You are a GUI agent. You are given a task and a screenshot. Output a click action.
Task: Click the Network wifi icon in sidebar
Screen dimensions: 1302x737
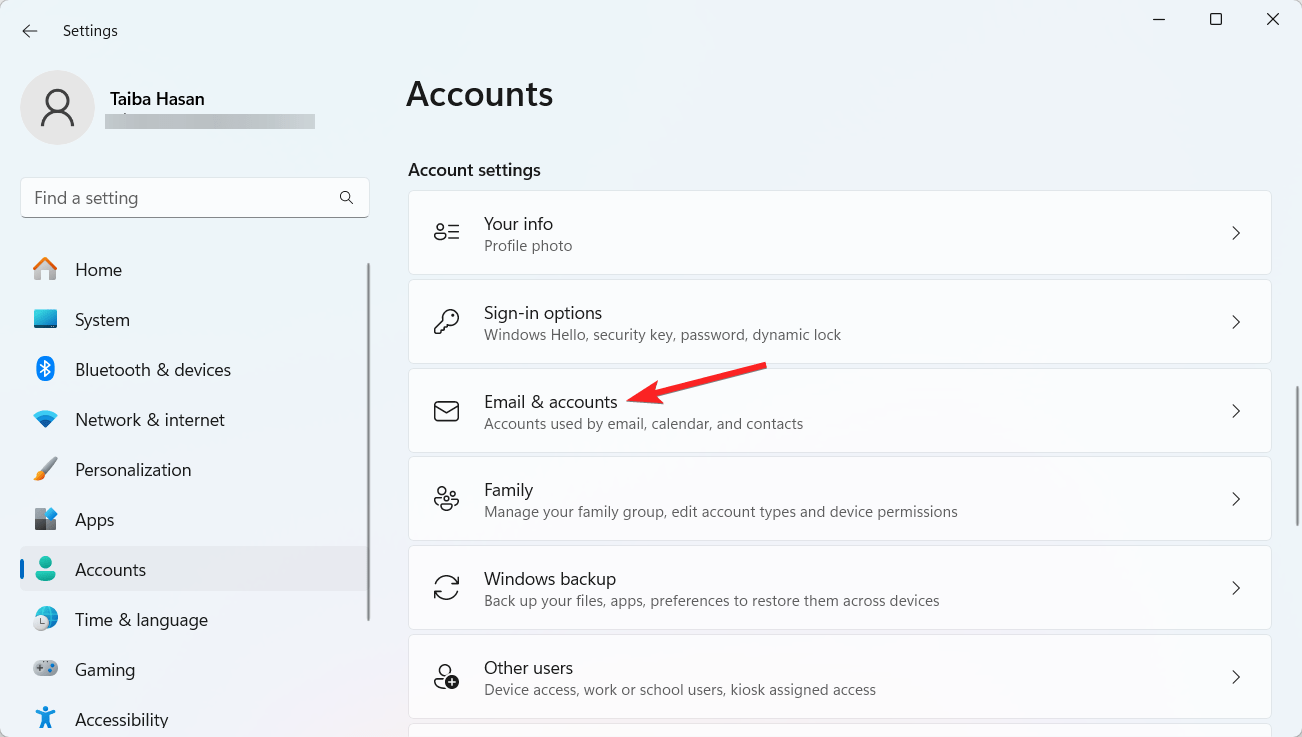point(45,420)
